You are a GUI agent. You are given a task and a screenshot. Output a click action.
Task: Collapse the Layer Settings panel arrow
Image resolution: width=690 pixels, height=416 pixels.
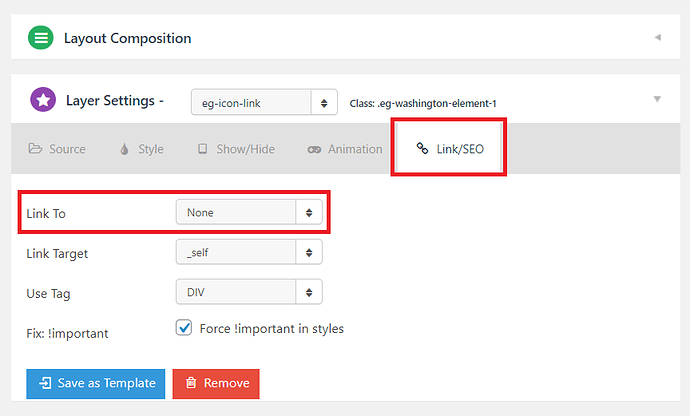[x=657, y=99]
